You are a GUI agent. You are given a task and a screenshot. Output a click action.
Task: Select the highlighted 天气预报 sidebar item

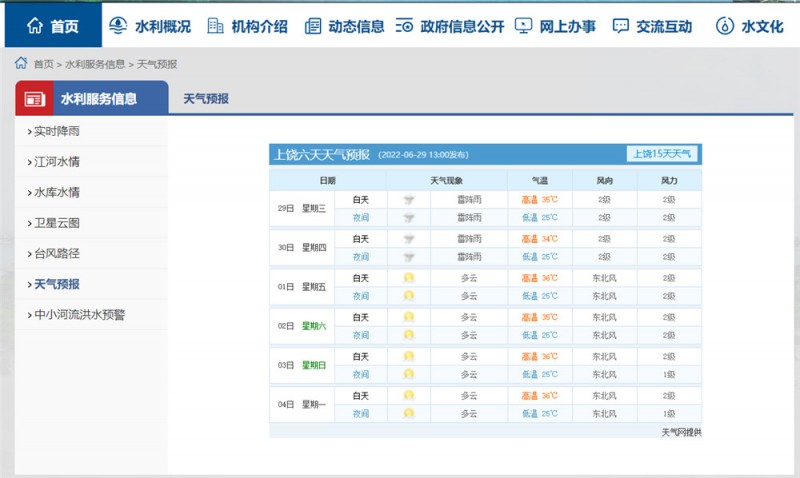92,284
